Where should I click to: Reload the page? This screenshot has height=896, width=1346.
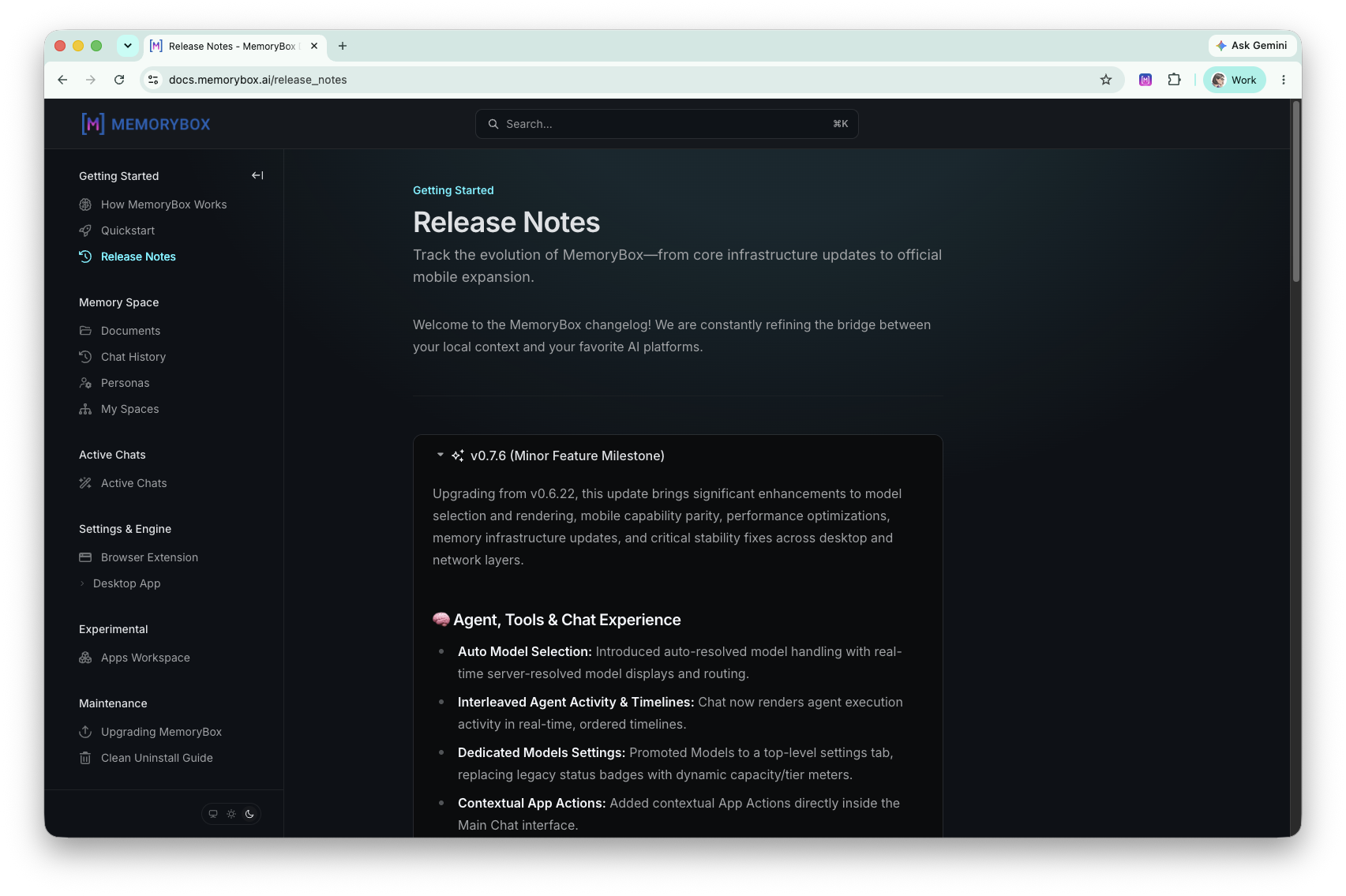119,80
